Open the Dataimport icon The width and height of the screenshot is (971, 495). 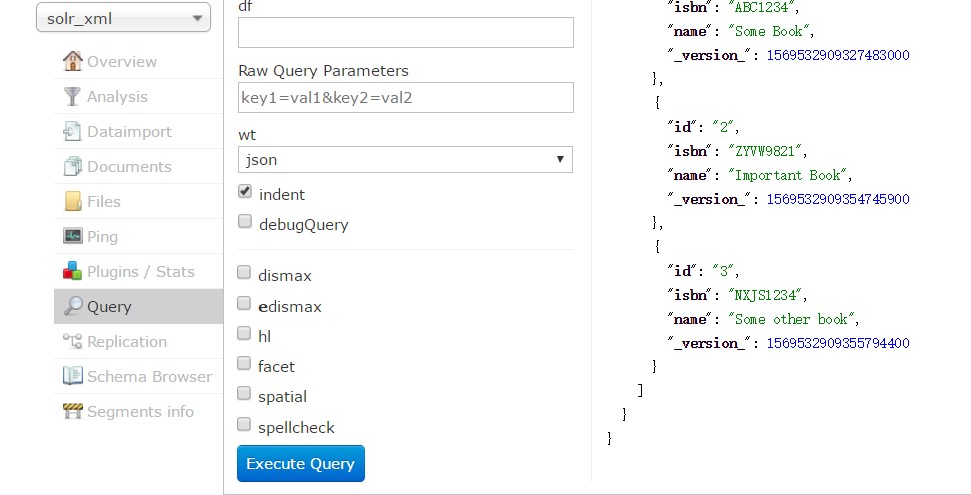pos(72,131)
